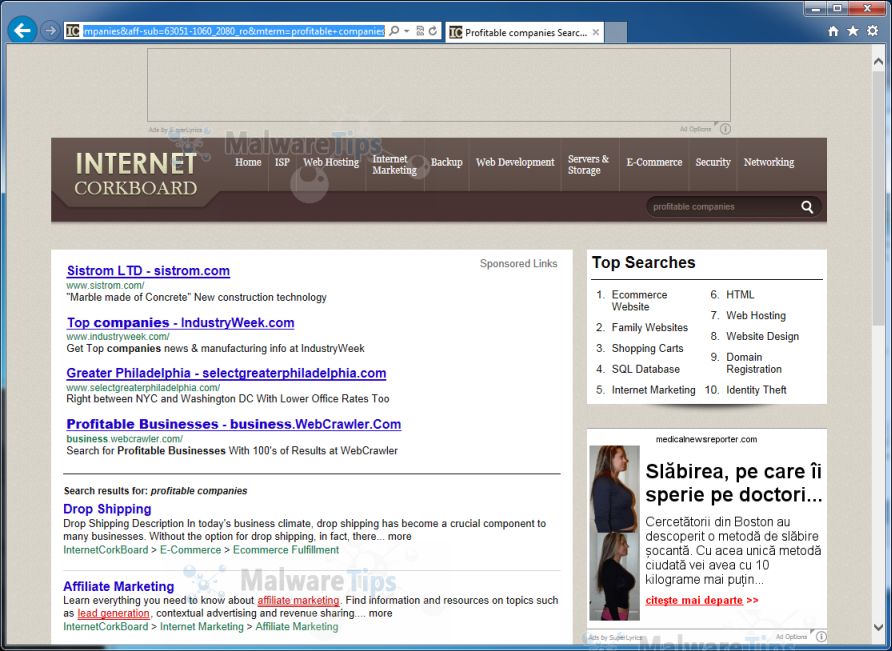Screen dimensions: 892x651
Task: Click the red lead generation inline link
Action: (113, 613)
